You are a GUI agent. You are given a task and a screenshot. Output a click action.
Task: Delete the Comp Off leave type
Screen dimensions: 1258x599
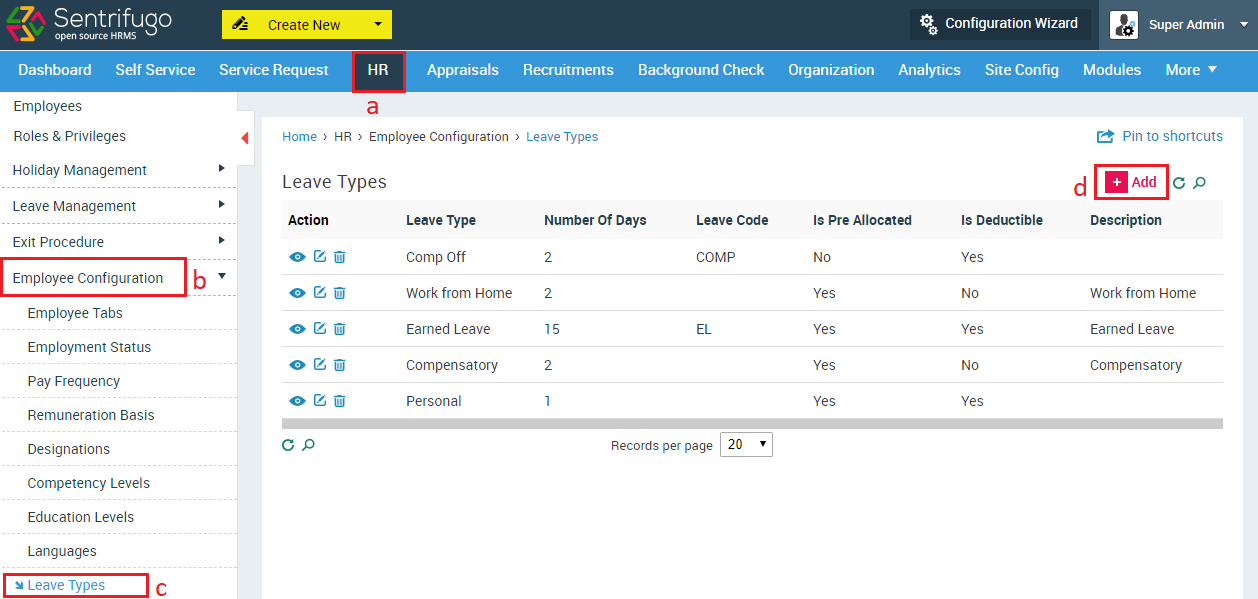click(340, 257)
